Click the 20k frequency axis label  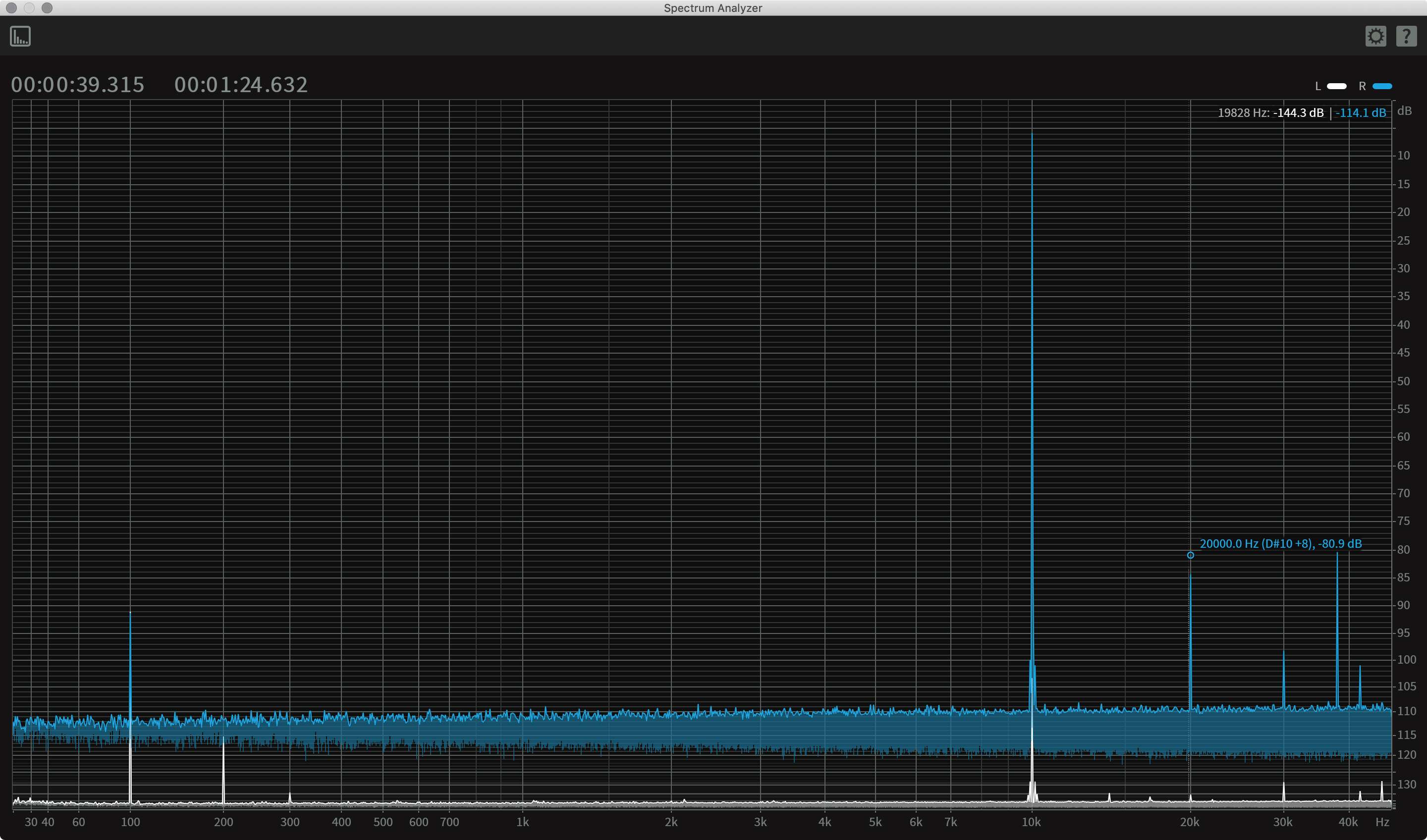click(x=1189, y=822)
